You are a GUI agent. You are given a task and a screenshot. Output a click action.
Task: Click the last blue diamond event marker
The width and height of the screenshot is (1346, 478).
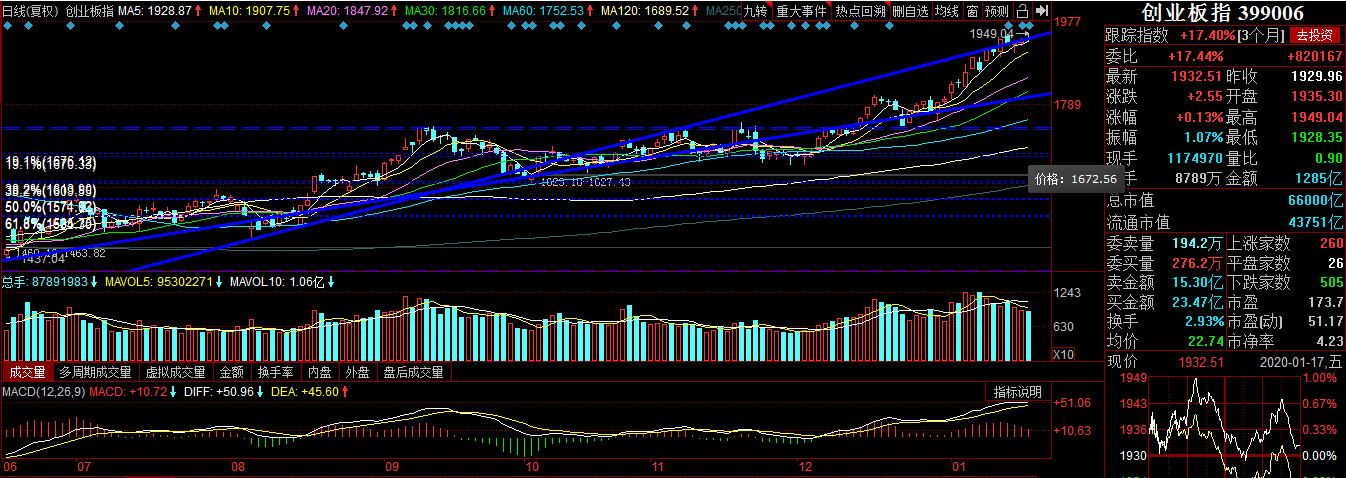[x=1029, y=26]
